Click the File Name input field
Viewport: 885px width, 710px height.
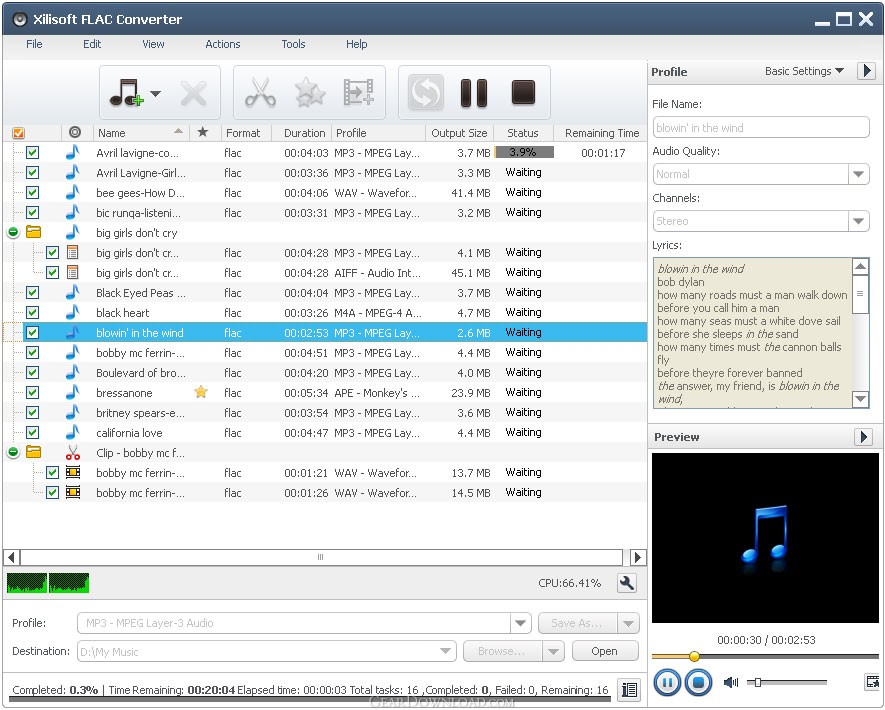761,128
